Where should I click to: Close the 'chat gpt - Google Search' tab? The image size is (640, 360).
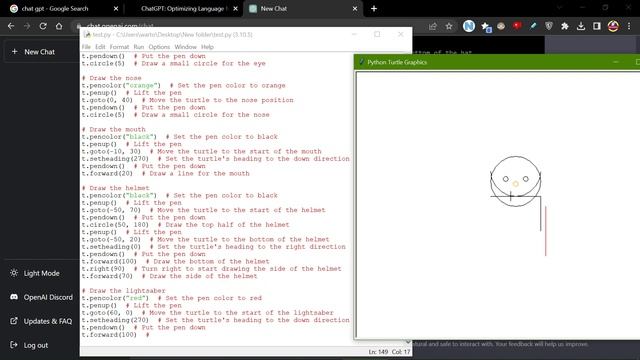116,9
